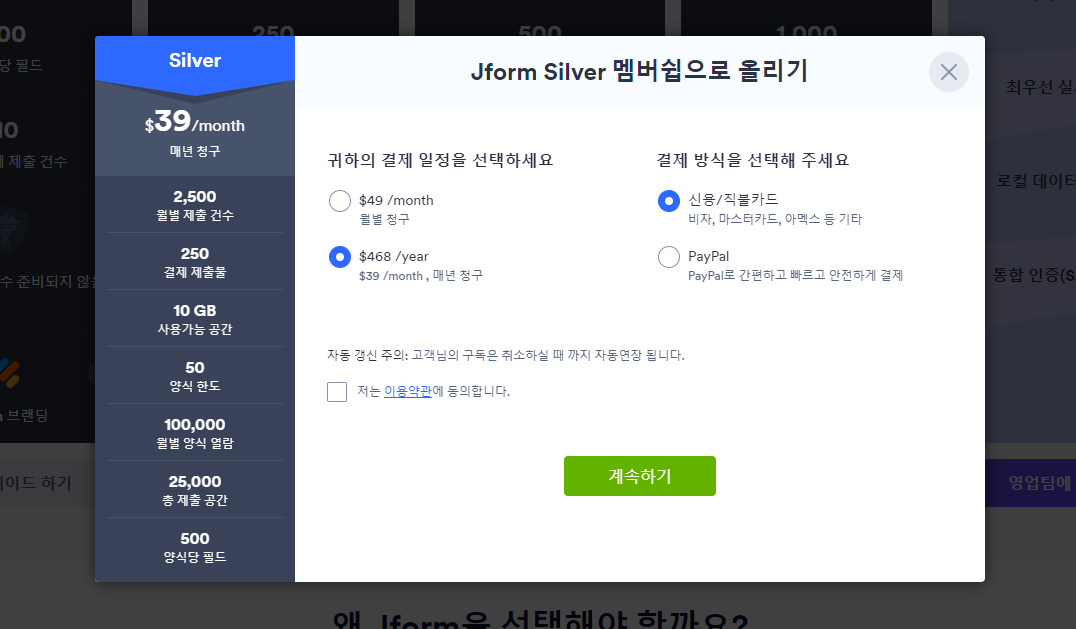1076x629 pixels.
Task: Check the 이용약관 agreement checkbox
Action: [337, 392]
